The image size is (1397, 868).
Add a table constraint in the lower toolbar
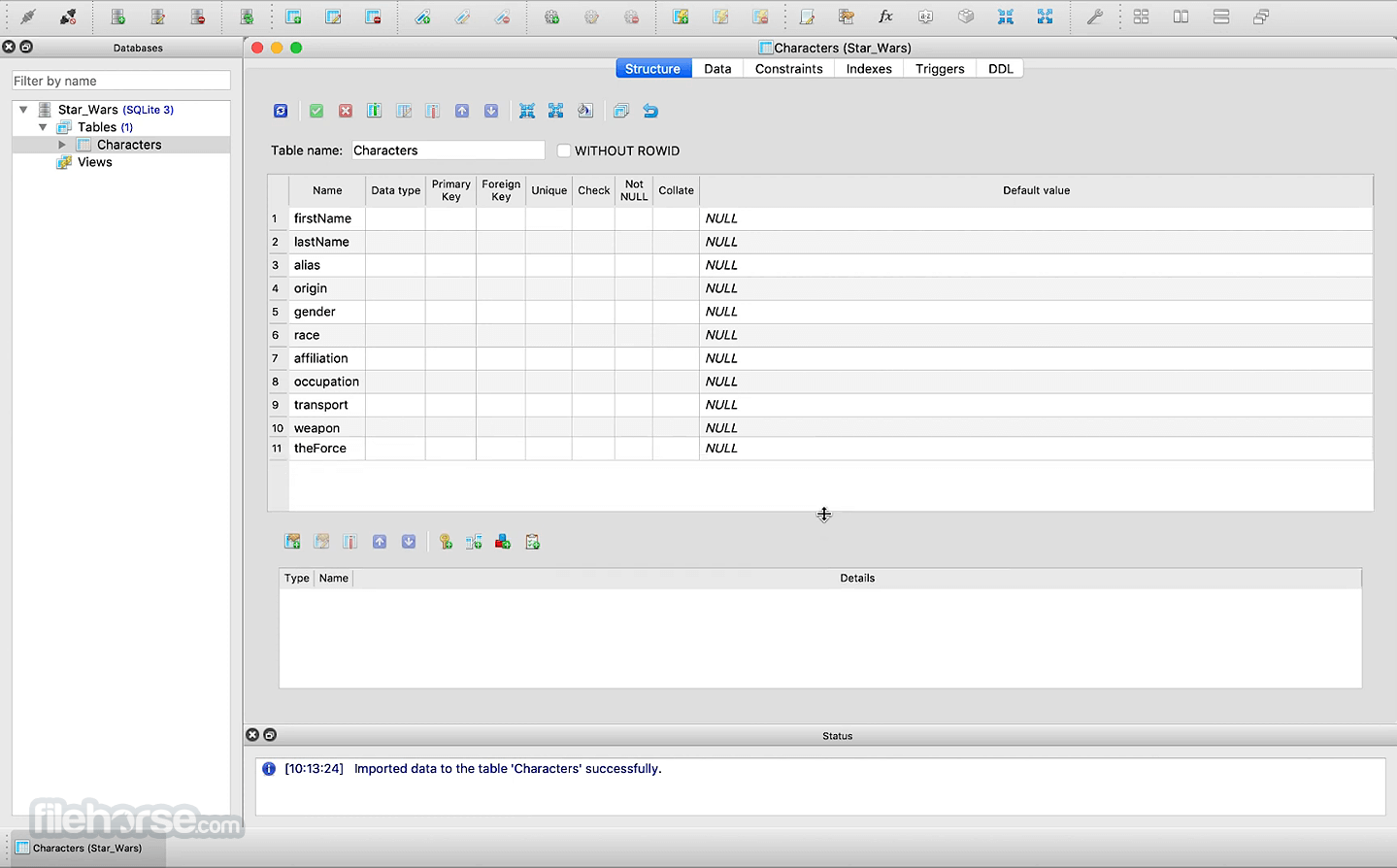[292, 542]
